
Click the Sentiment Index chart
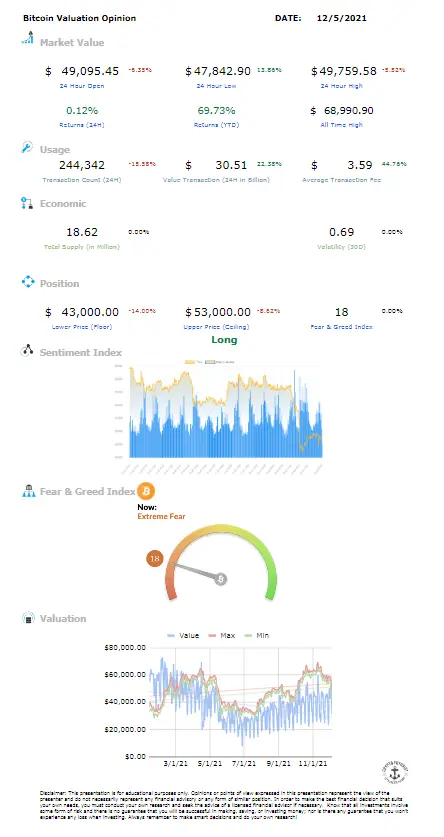(x=218, y=415)
